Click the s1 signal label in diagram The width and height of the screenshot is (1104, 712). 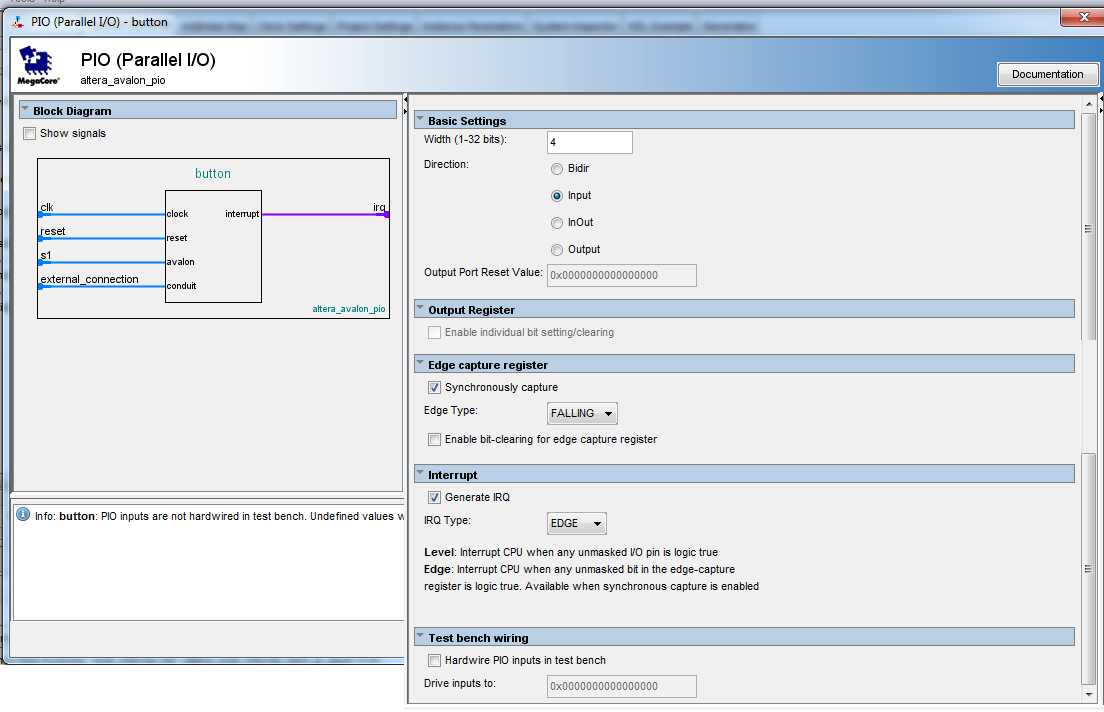[46, 255]
